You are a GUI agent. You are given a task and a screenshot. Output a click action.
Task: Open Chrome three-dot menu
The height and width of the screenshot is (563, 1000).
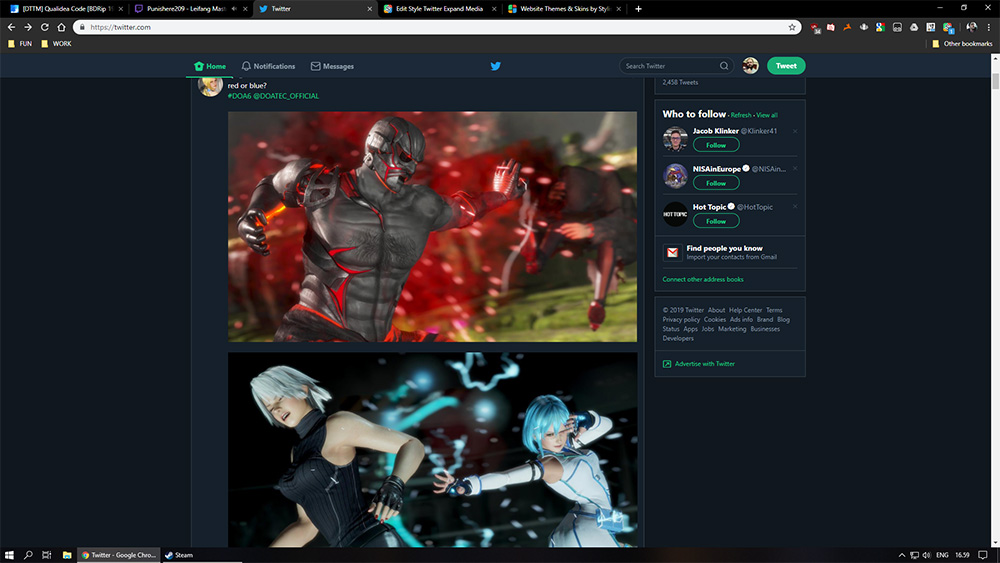pyautogui.click(x=989, y=27)
